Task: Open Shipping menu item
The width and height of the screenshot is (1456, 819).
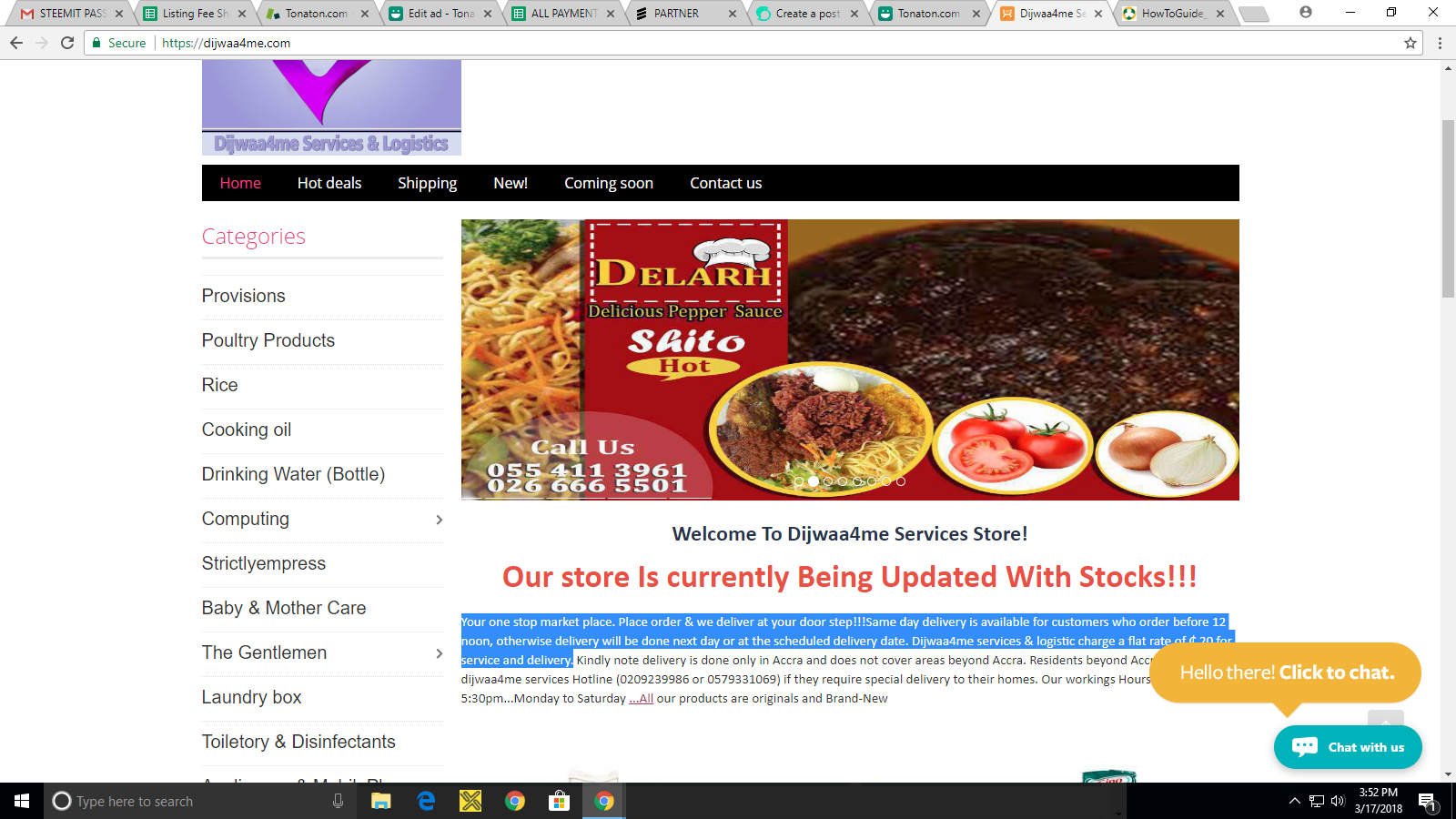Action: [x=427, y=183]
